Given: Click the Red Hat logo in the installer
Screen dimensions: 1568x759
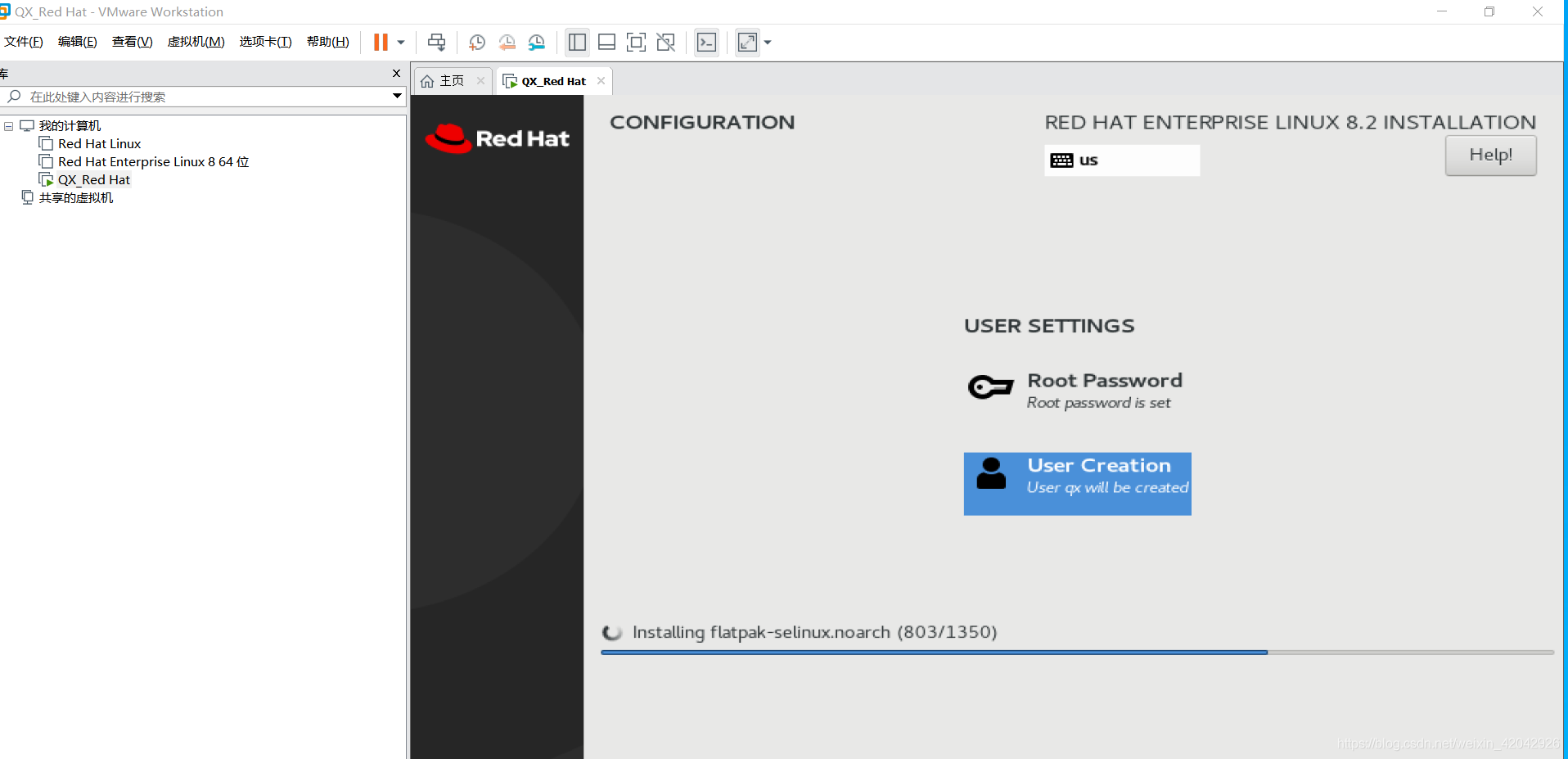Looking at the screenshot, I should [497, 138].
